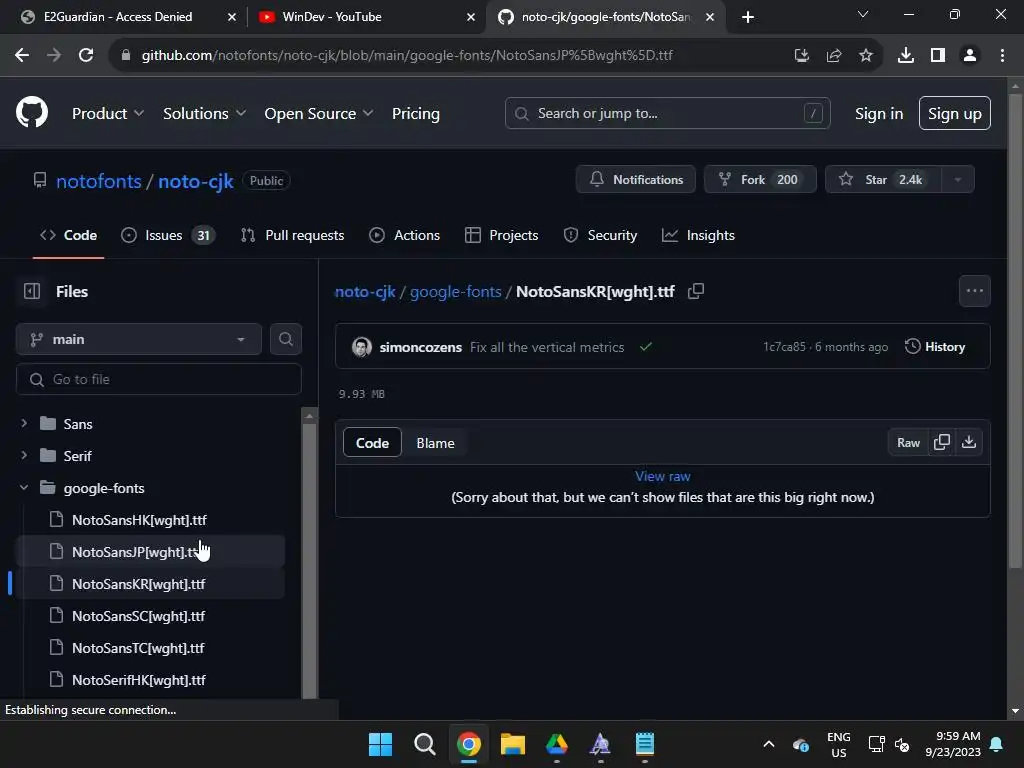Expand the Open Source menu
1024x768 pixels.
point(319,114)
